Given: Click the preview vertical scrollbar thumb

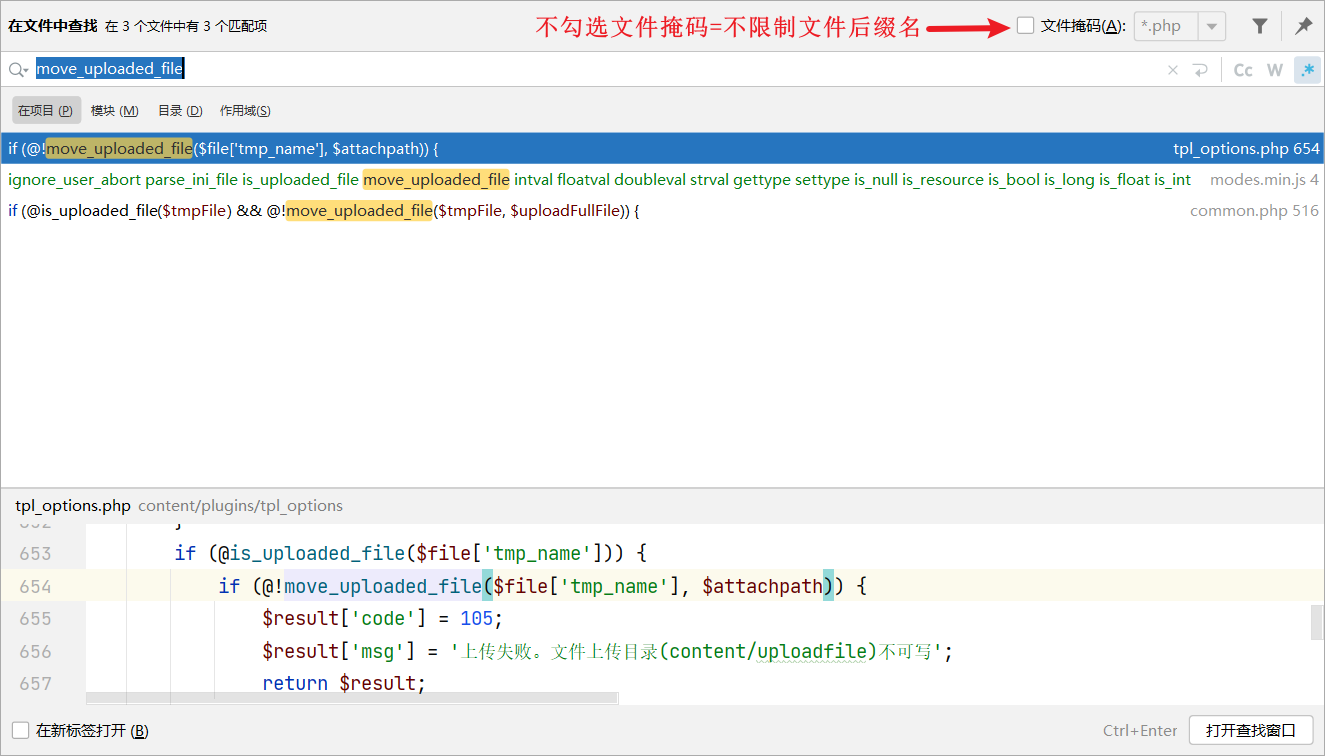Looking at the screenshot, I should (1317, 622).
